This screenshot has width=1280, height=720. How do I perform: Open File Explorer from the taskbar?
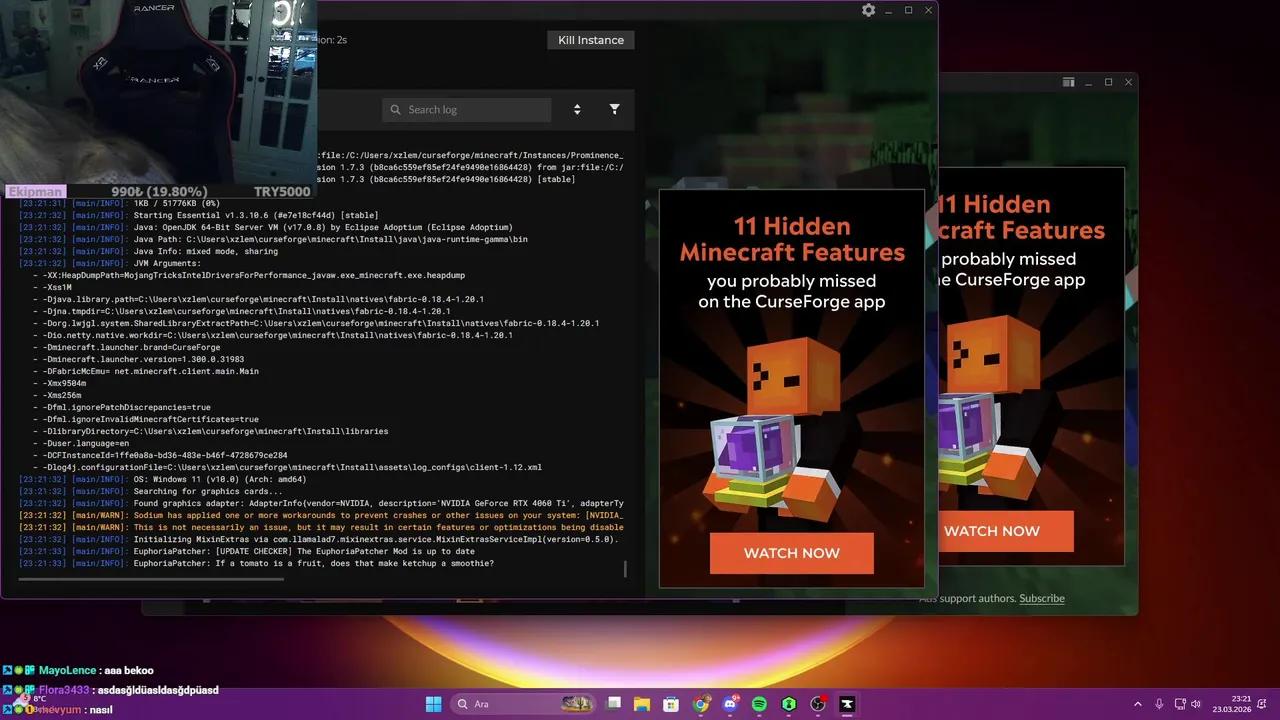click(x=641, y=704)
